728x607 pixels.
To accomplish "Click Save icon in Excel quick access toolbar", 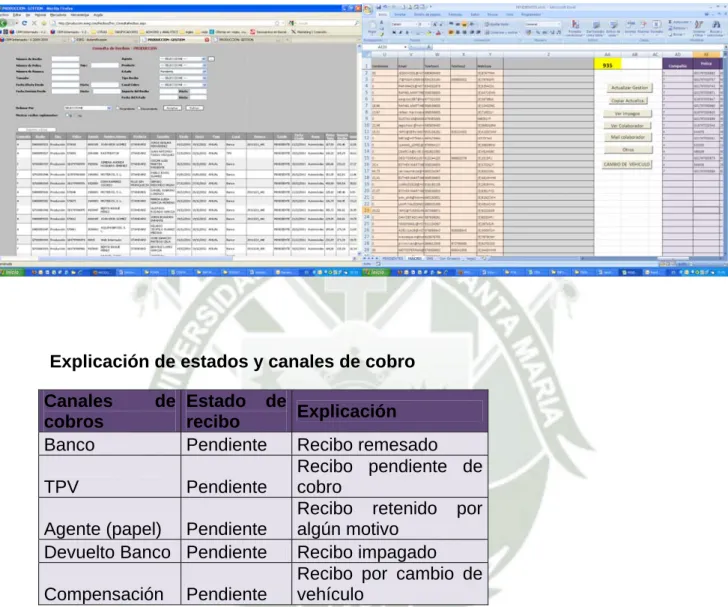I will click(x=379, y=7).
